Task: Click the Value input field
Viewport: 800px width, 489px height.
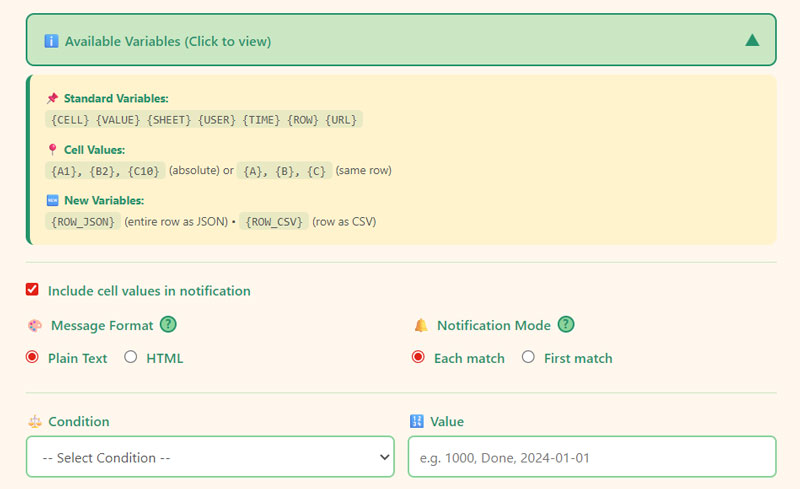Action: [592, 457]
